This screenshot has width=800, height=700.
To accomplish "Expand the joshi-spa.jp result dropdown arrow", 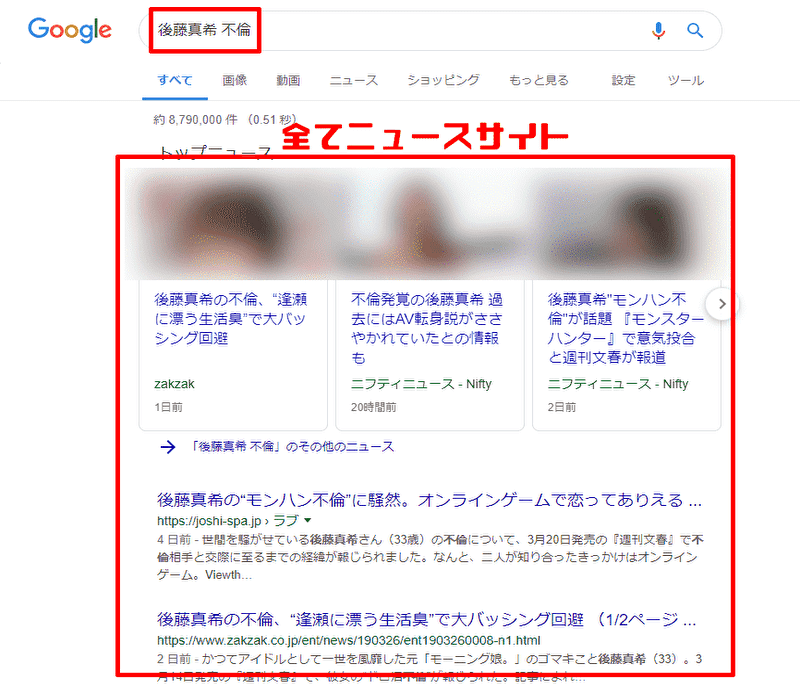I will click(x=308, y=520).
